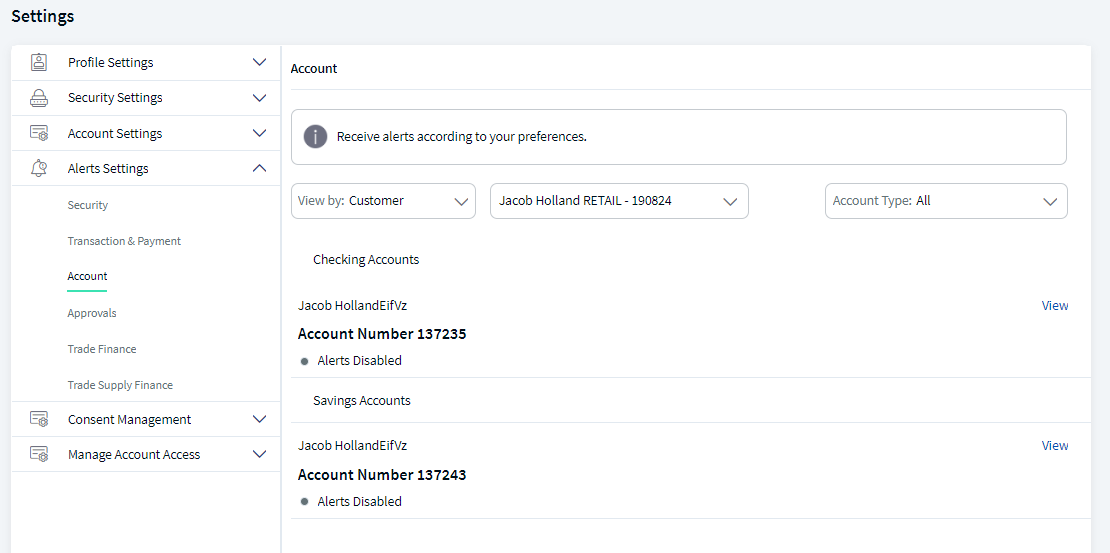1110x553 pixels.
Task: Click the Savings Accounts heading
Action: pyautogui.click(x=362, y=401)
